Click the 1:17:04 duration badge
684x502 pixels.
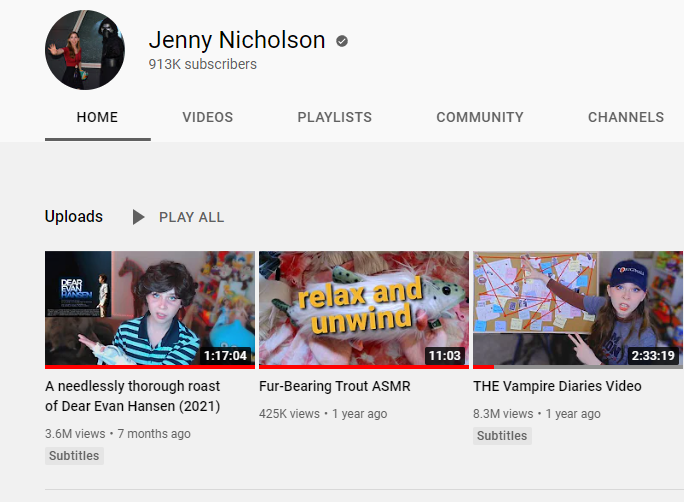tap(225, 355)
